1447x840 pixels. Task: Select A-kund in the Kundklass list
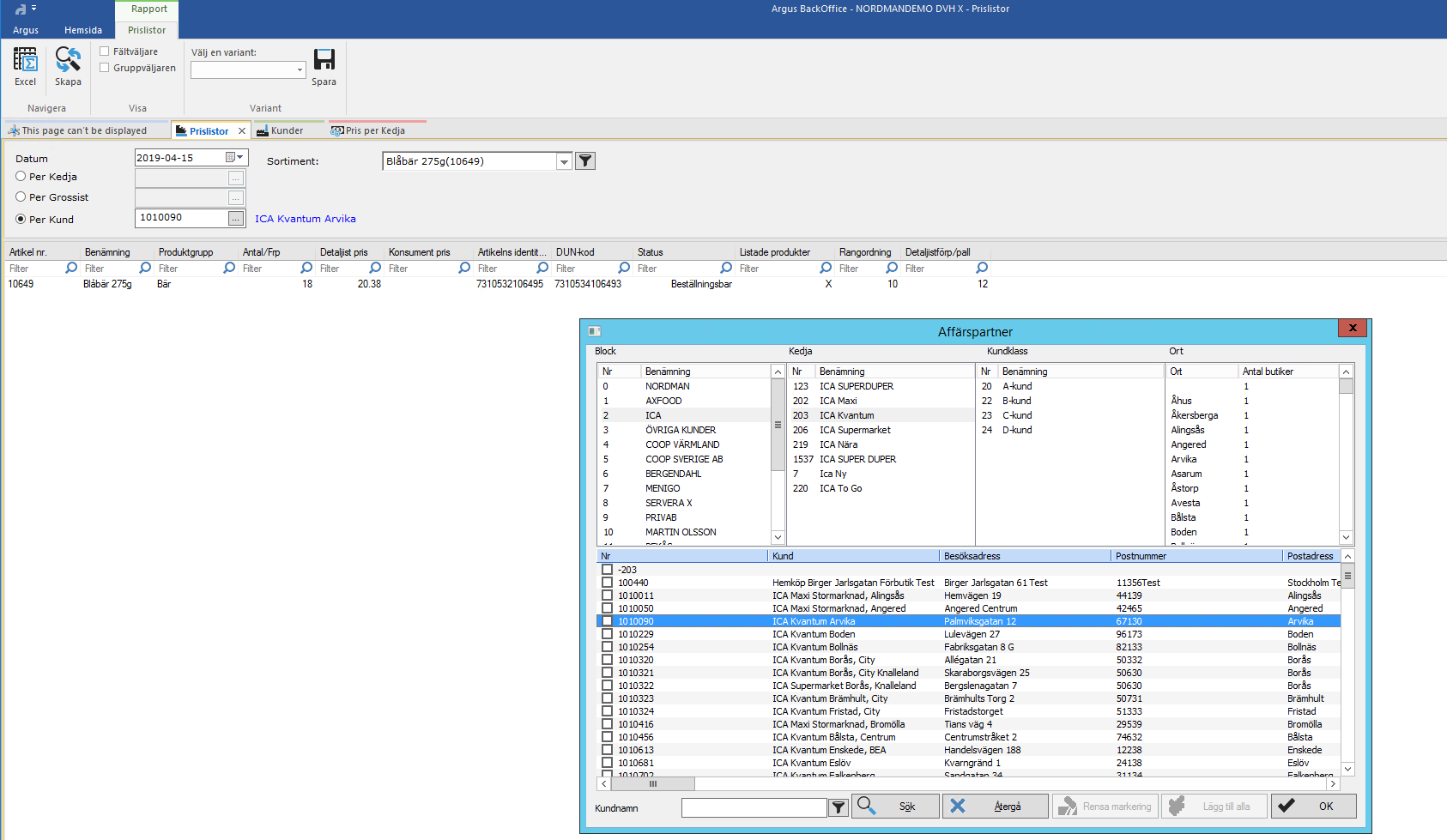[1069, 386]
